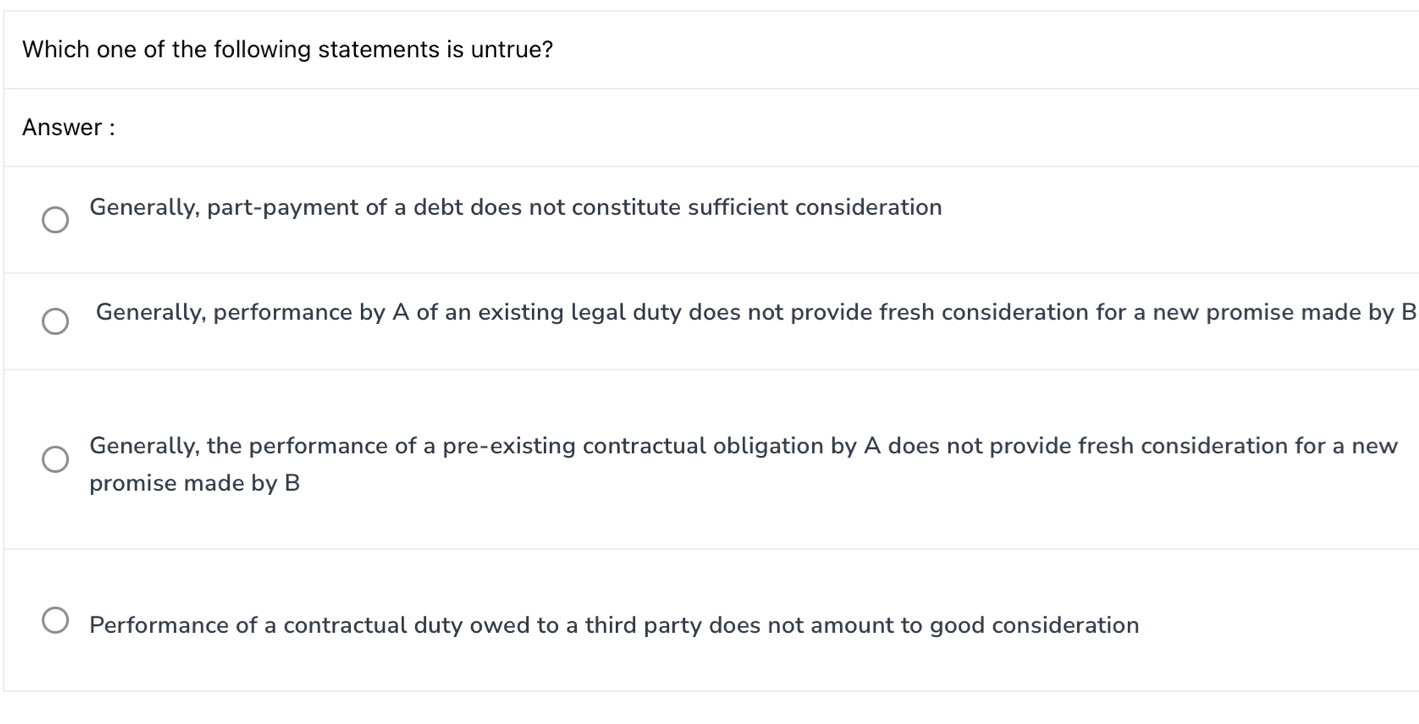Click the first answer's radio circle
This screenshot has width=1419, height=724.
[x=55, y=218]
